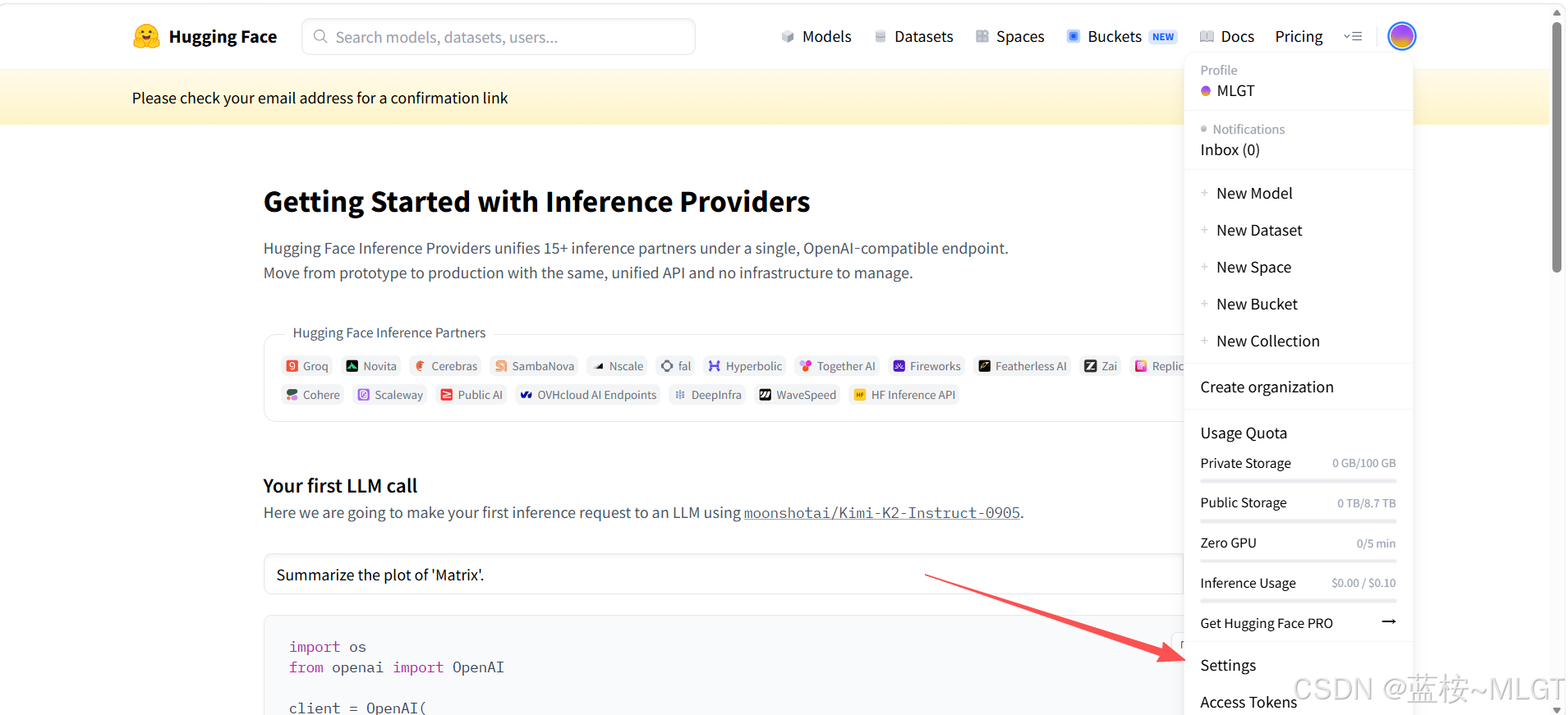
Task: Select New Space from menu
Action: (x=1253, y=268)
